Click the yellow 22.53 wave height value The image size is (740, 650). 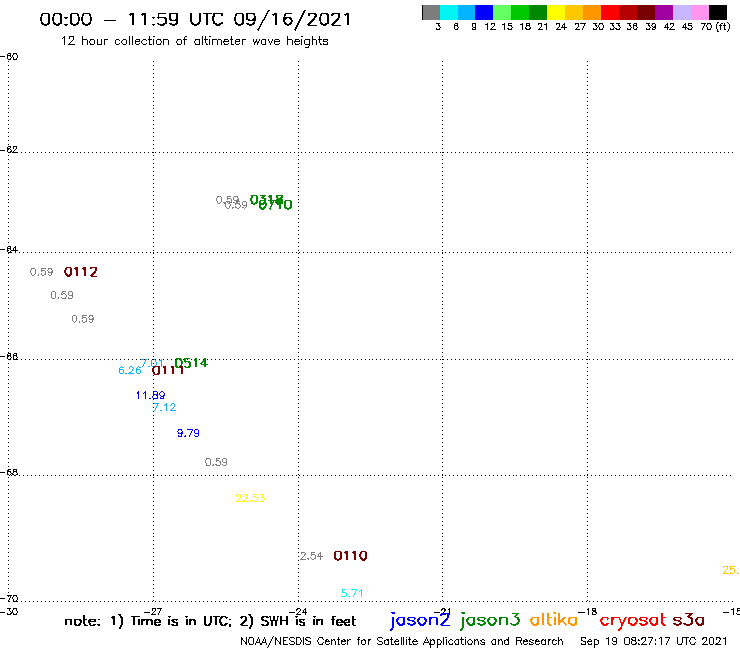[250, 498]
